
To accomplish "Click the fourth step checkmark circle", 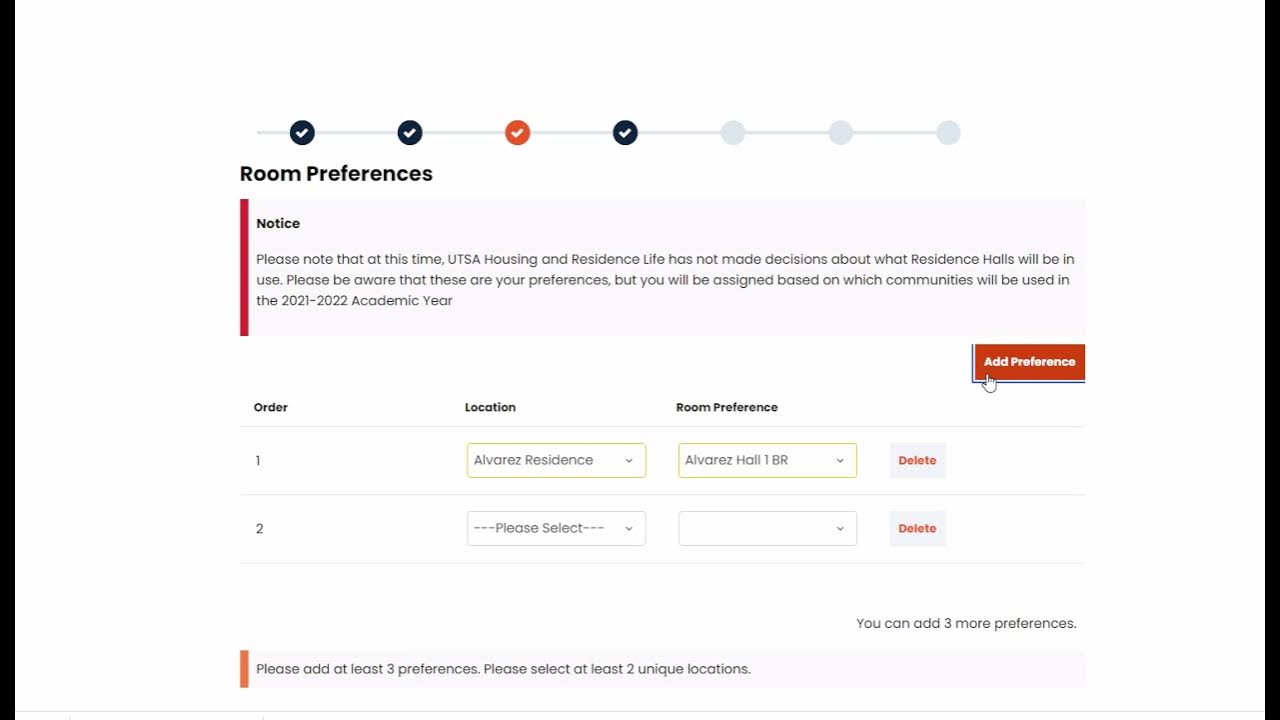I will 625,132.
